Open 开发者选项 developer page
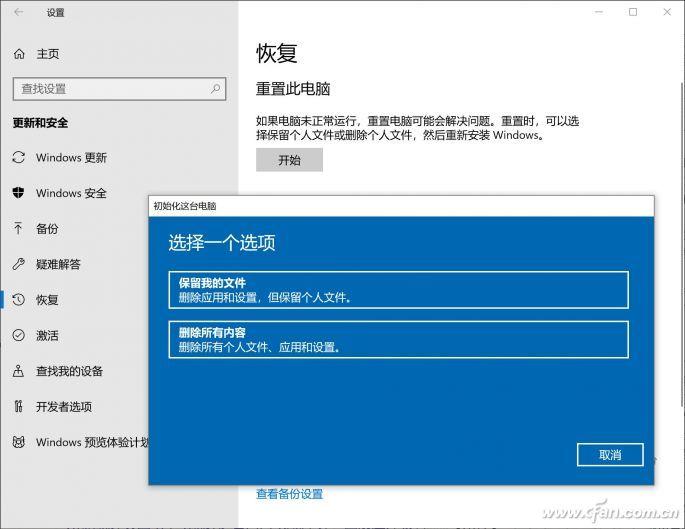Screen dimensions: 685x529 pyautogui.click(x=64, y=407)
